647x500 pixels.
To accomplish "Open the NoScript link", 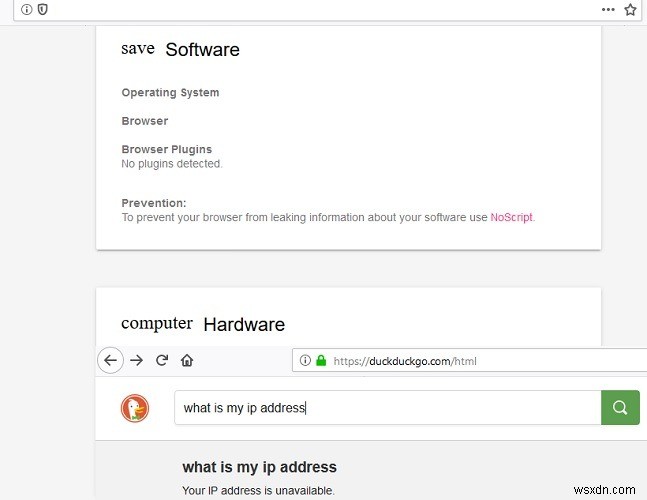I will coord(511,217).
